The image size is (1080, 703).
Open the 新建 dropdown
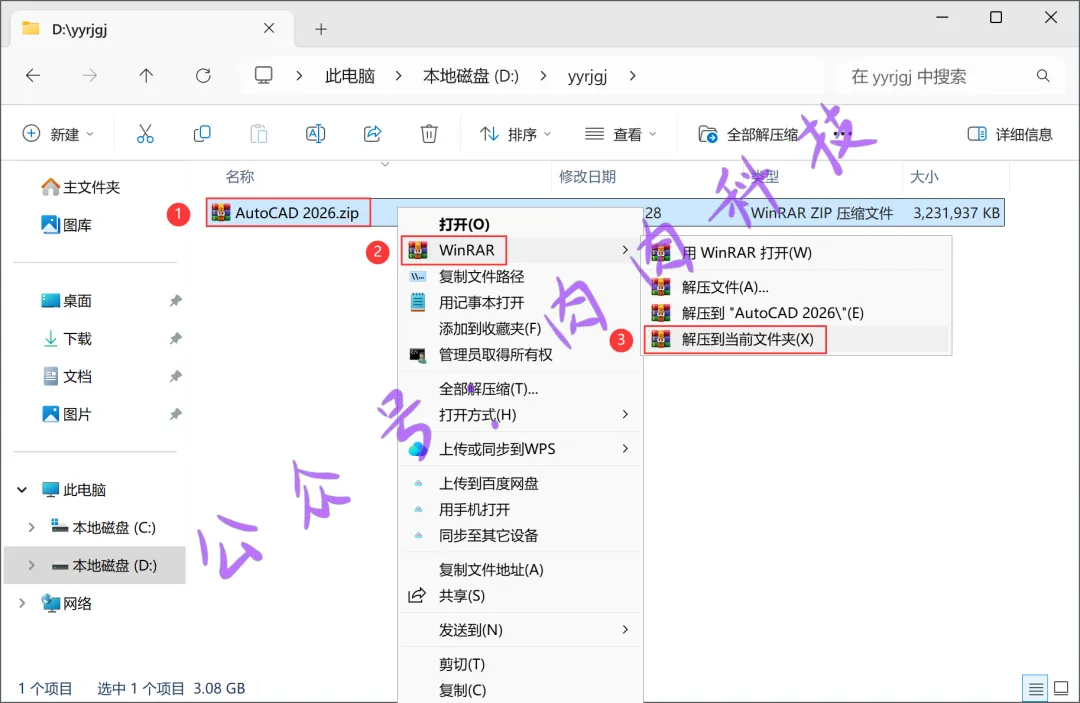59,134
